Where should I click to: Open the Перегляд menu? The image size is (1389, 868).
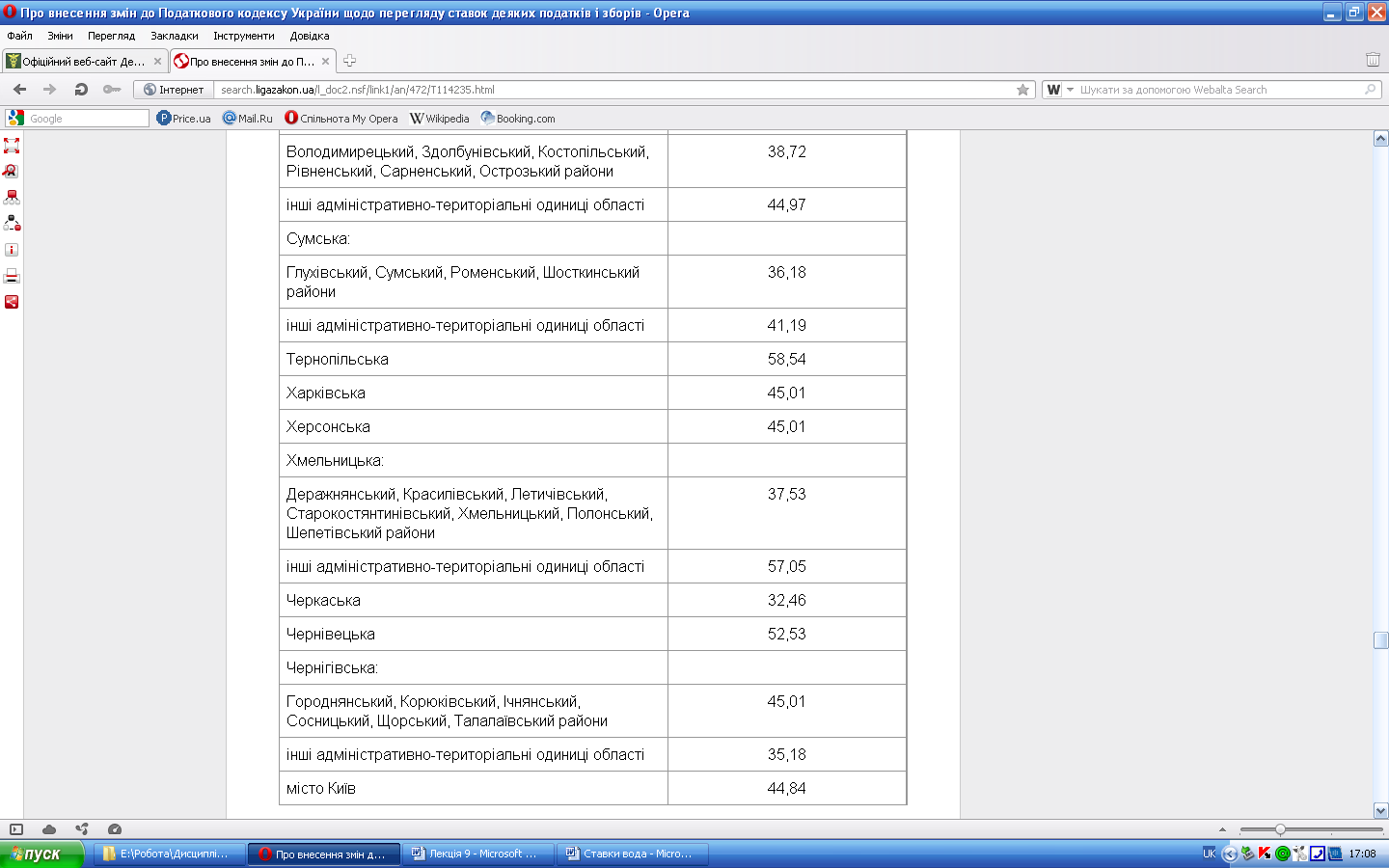coord(111,36)
